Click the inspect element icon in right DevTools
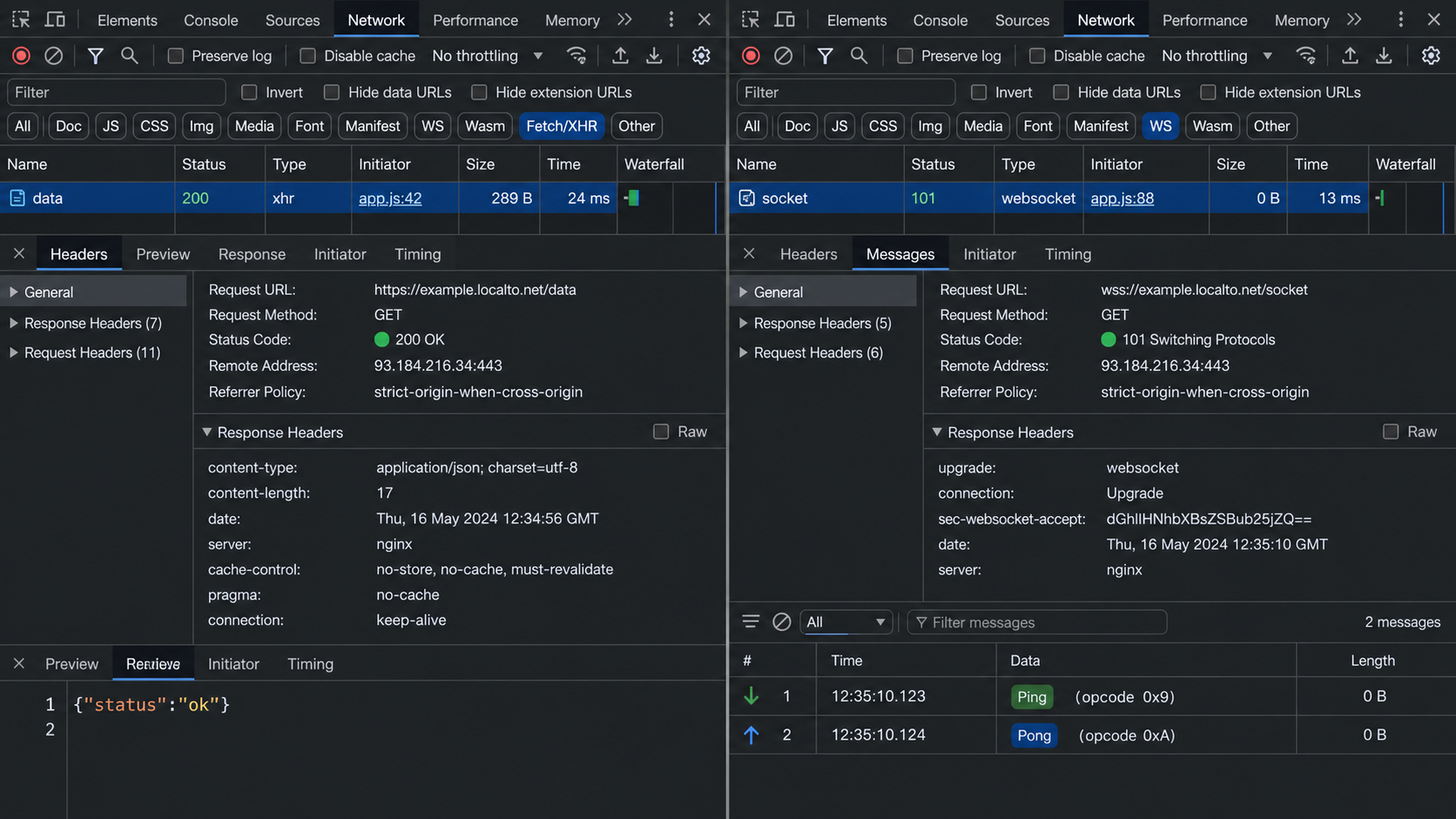The image size is (1456, 819). (x=751, y=19)
